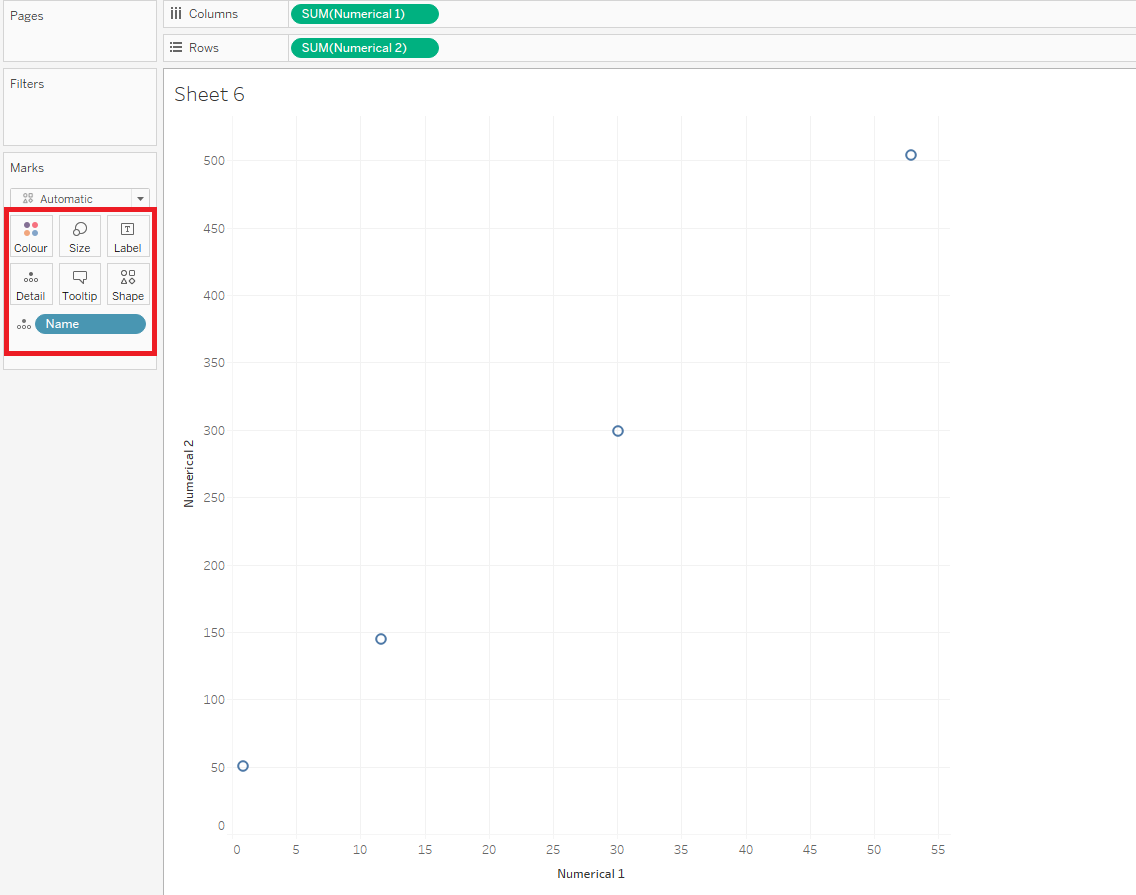
Task: Open the Tooltip marks card
Action: (80, 284)
